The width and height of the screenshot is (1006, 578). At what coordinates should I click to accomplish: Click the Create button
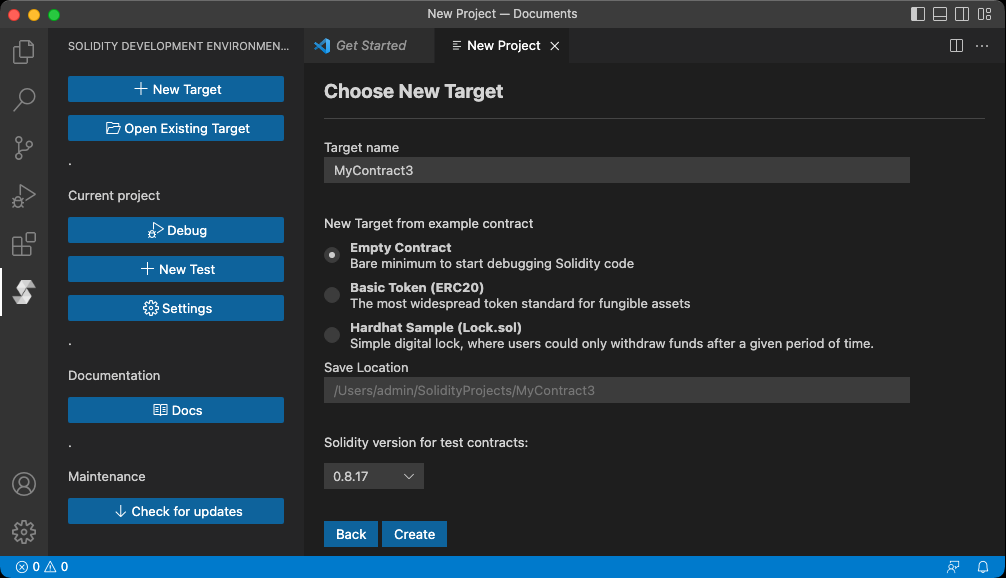[x=414, y=534]
